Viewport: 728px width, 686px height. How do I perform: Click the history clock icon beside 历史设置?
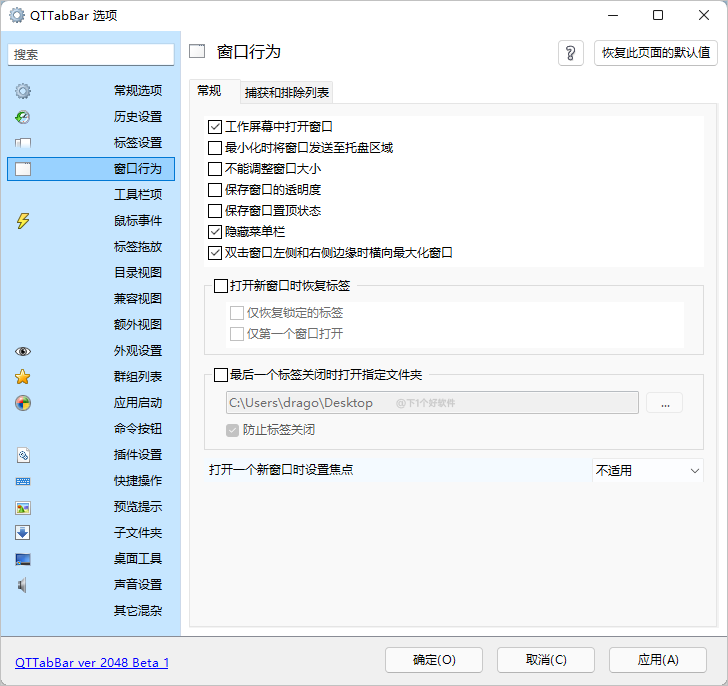point(23,117)
